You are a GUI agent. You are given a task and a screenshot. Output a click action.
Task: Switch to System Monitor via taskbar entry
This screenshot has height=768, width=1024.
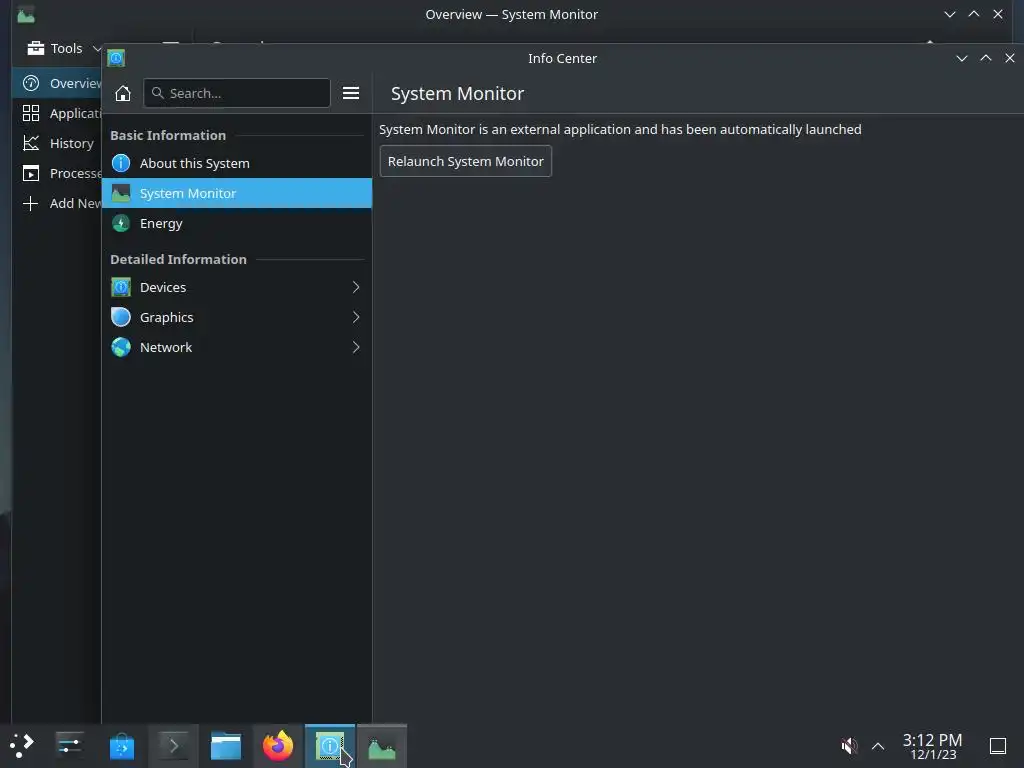[x=382, y=746]
